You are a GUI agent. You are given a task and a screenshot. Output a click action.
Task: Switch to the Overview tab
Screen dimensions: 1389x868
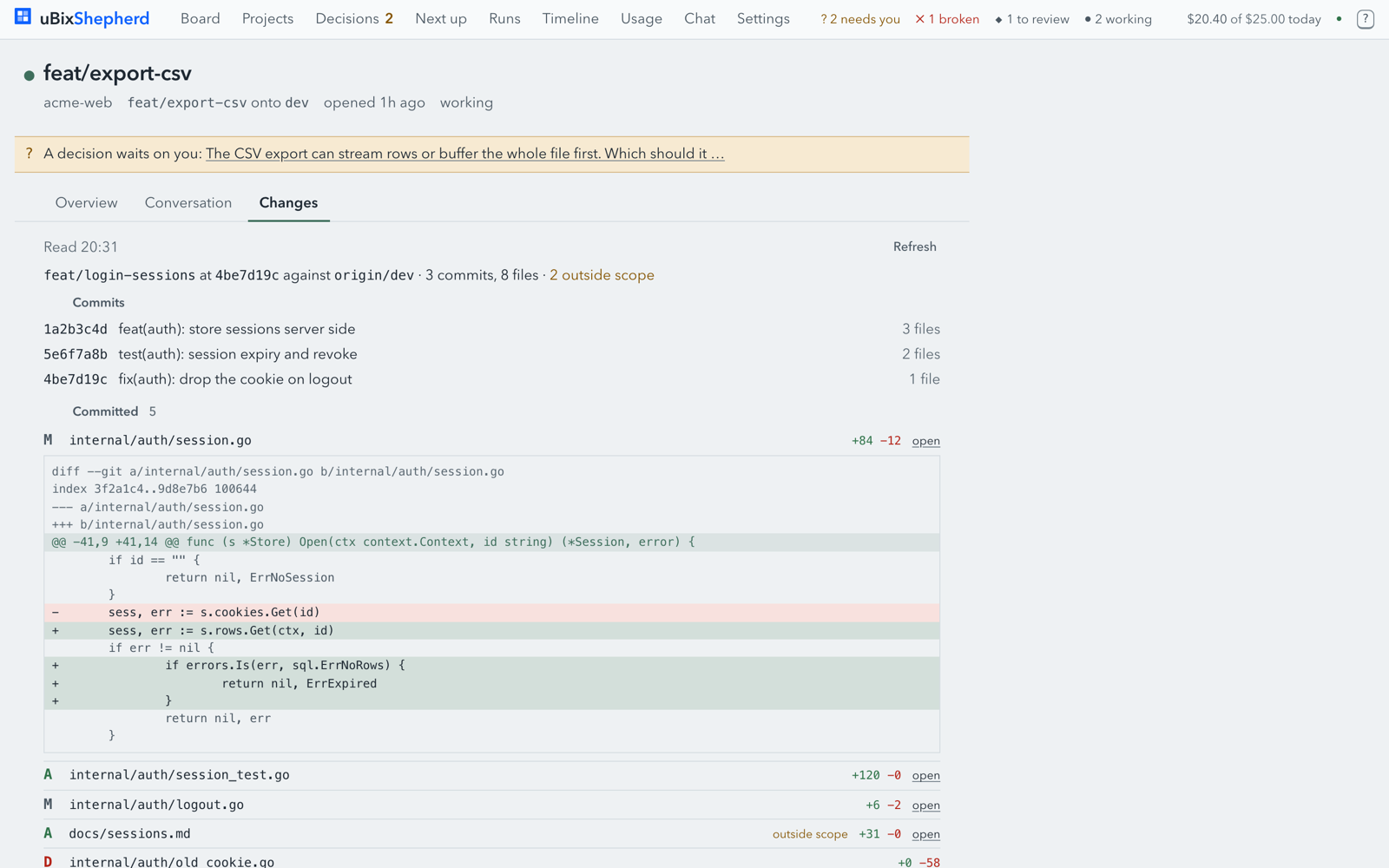tap(86, 202)
